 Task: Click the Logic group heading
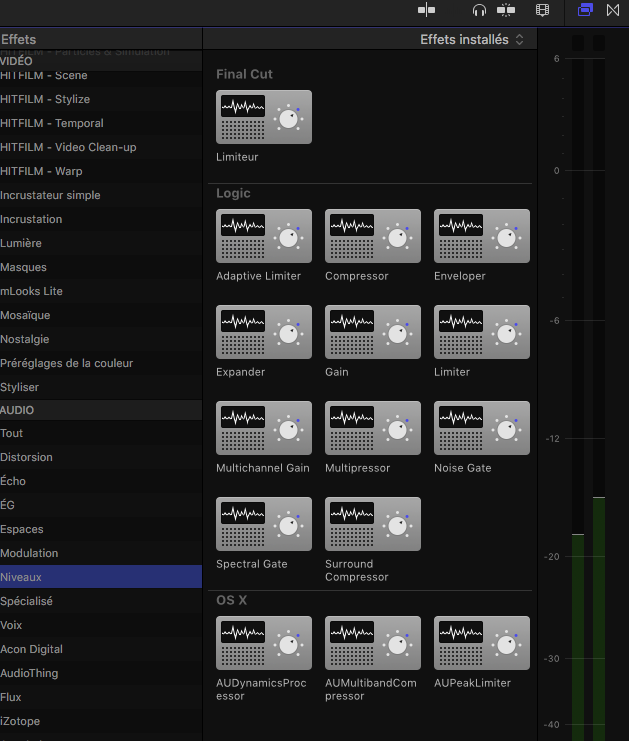click(x=233, y=193)
